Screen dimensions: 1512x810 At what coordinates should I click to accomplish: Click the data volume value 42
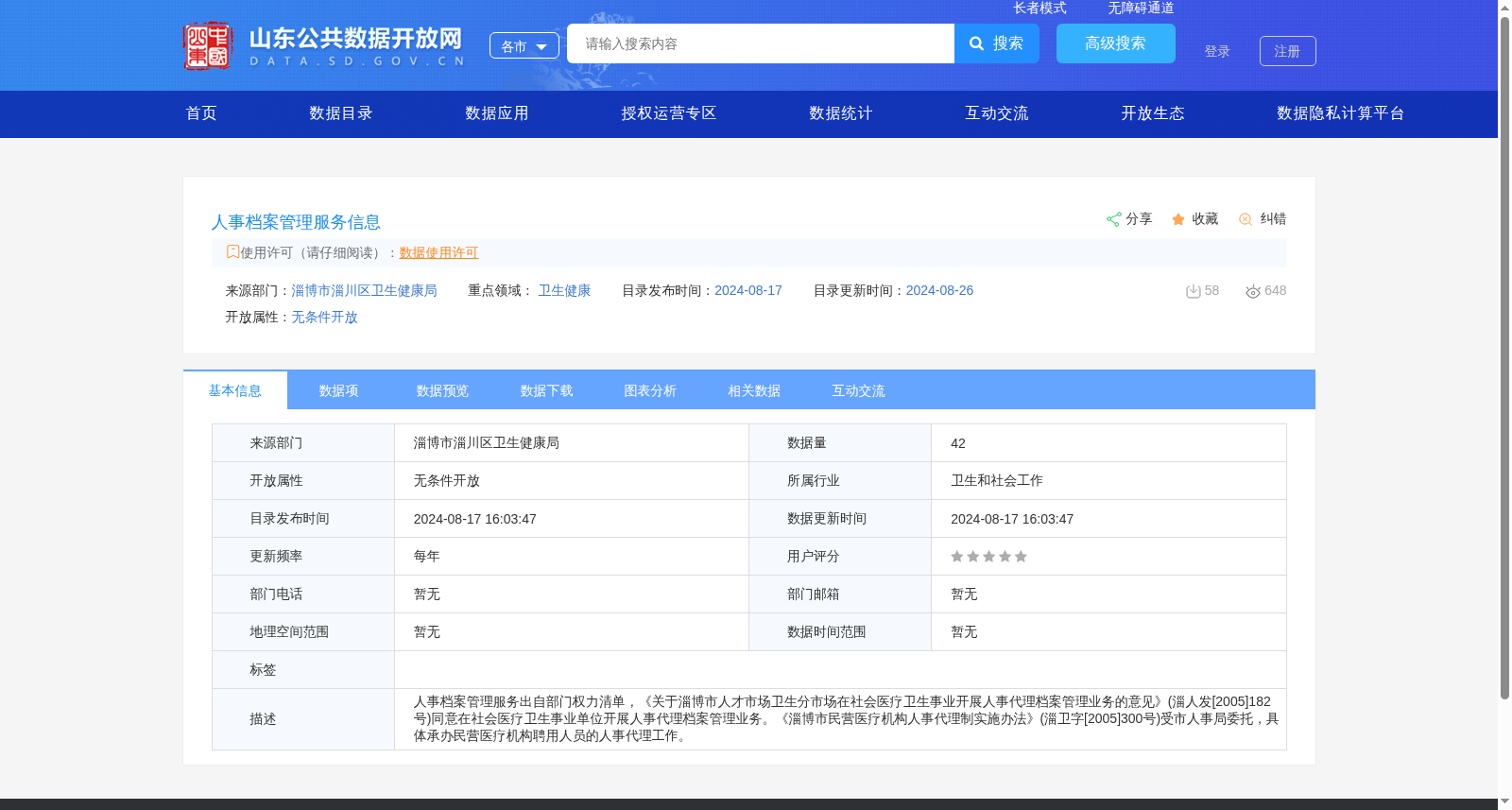(958, 443)
